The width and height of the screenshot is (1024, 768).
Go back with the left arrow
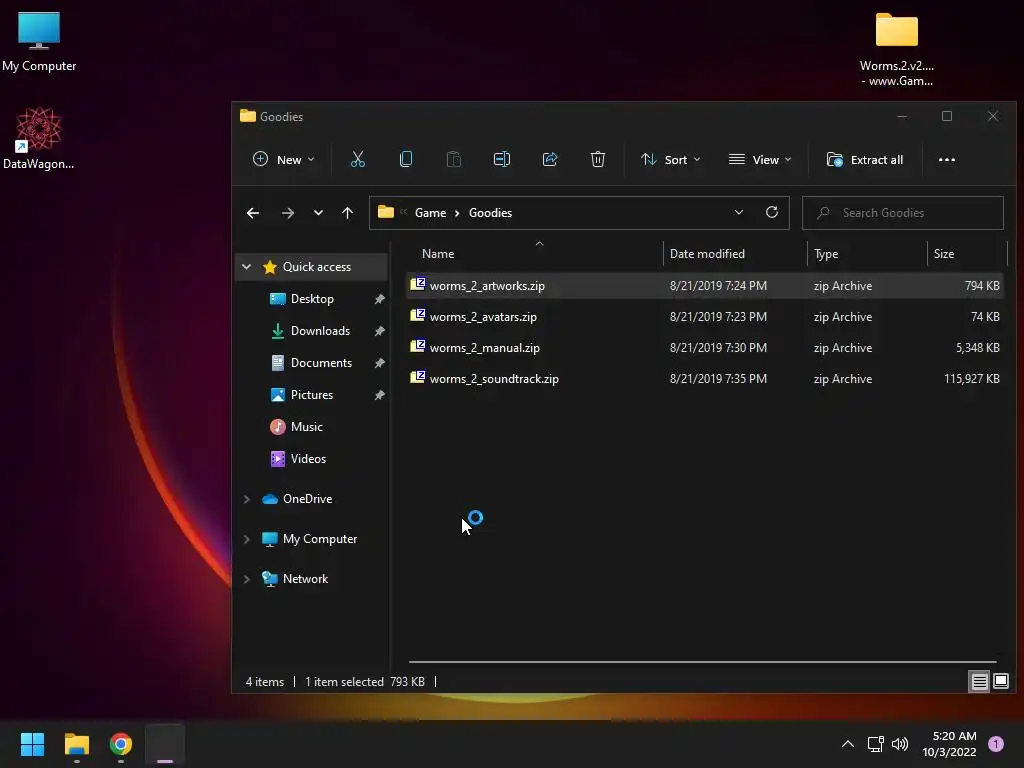253,213
